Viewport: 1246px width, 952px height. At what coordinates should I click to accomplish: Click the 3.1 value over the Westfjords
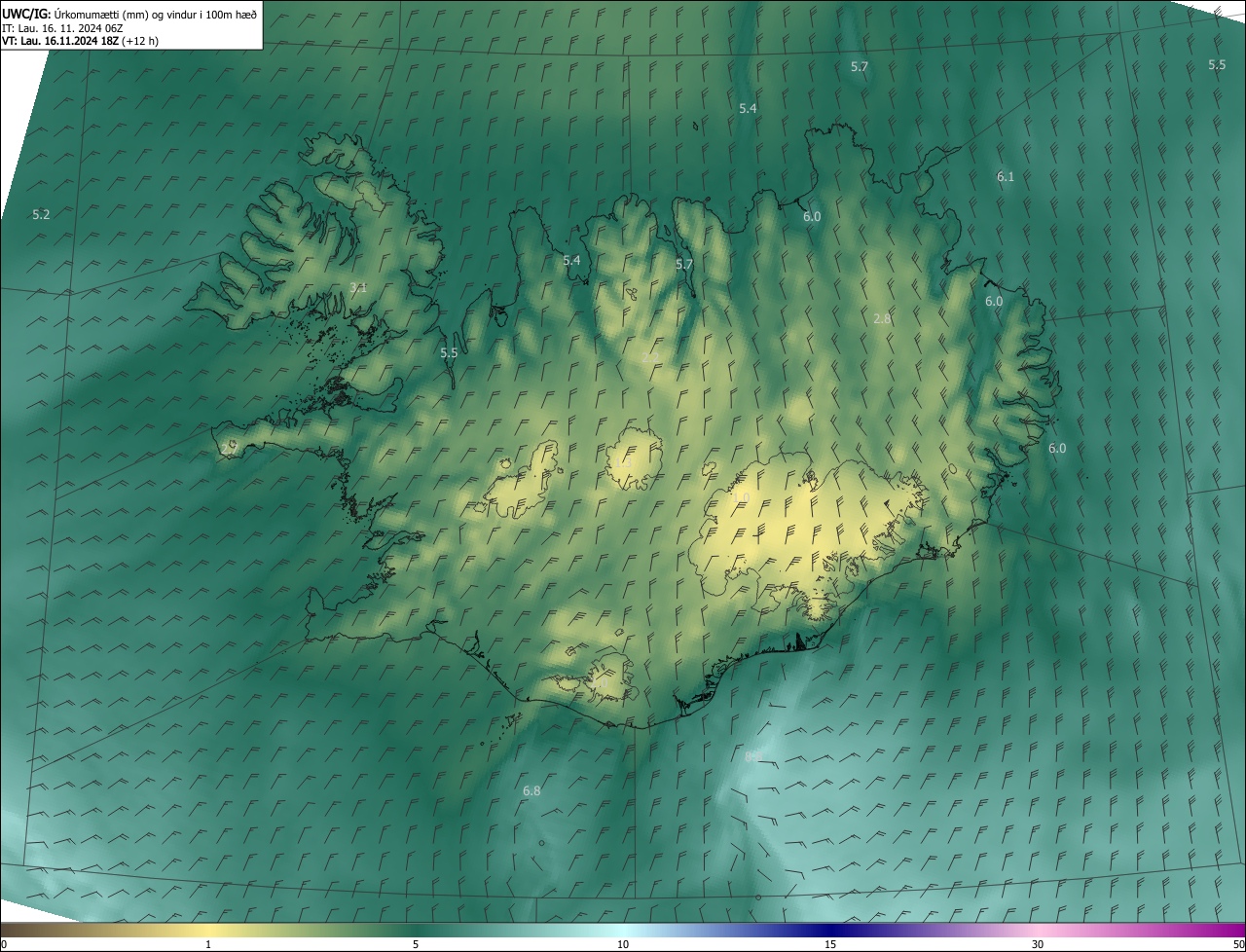point(358,287)
